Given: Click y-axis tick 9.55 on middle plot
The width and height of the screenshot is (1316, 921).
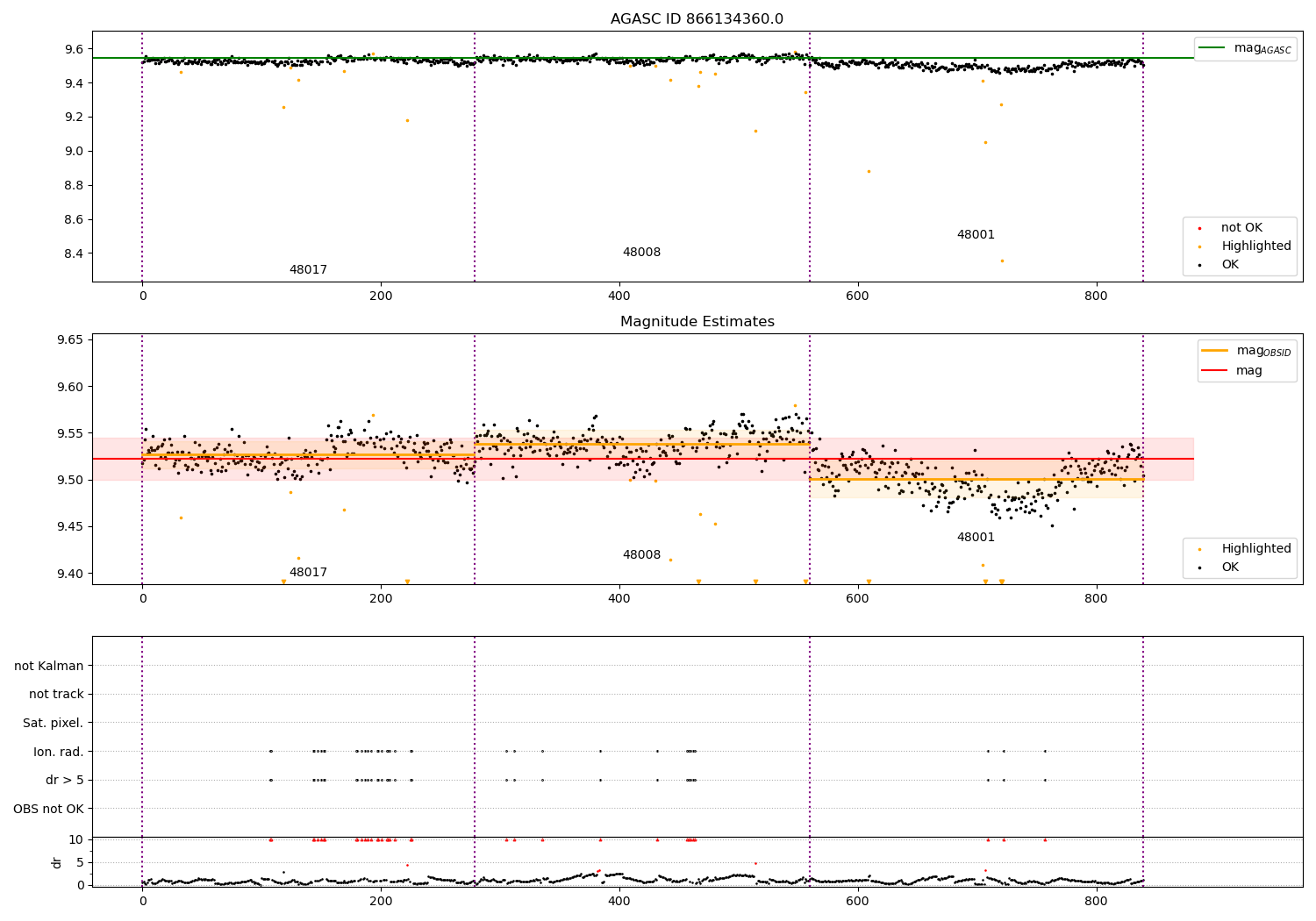Looking at the screenshot, I should click(69, 434).
